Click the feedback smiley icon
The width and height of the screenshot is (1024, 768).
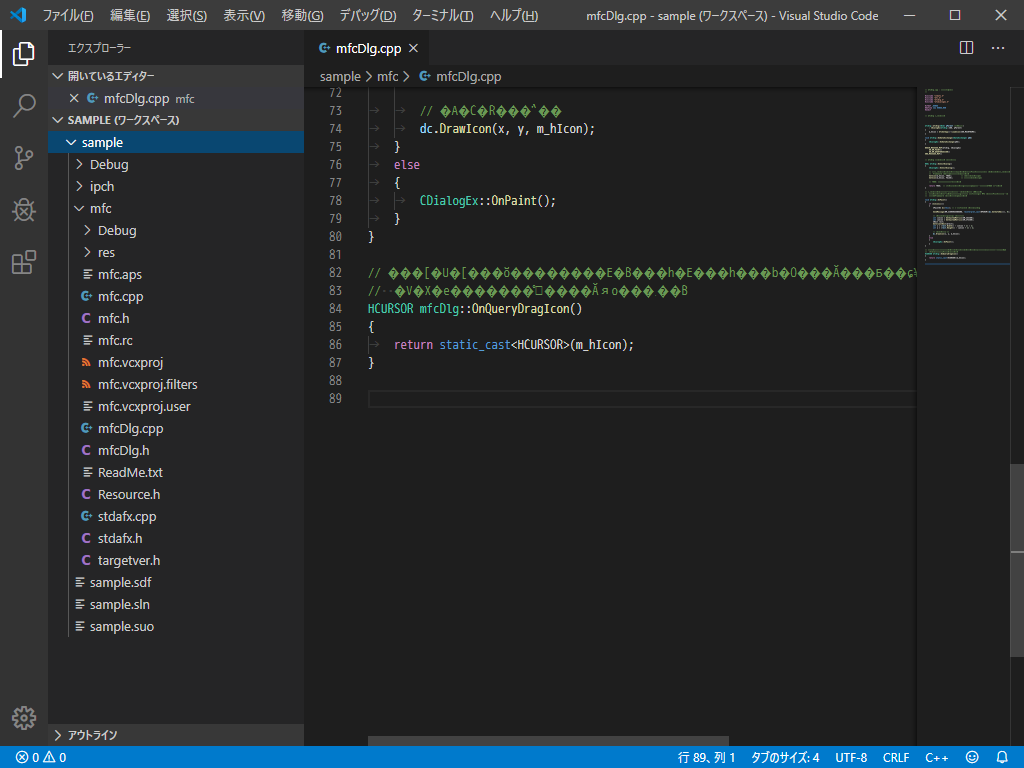(x=972, y=757)
